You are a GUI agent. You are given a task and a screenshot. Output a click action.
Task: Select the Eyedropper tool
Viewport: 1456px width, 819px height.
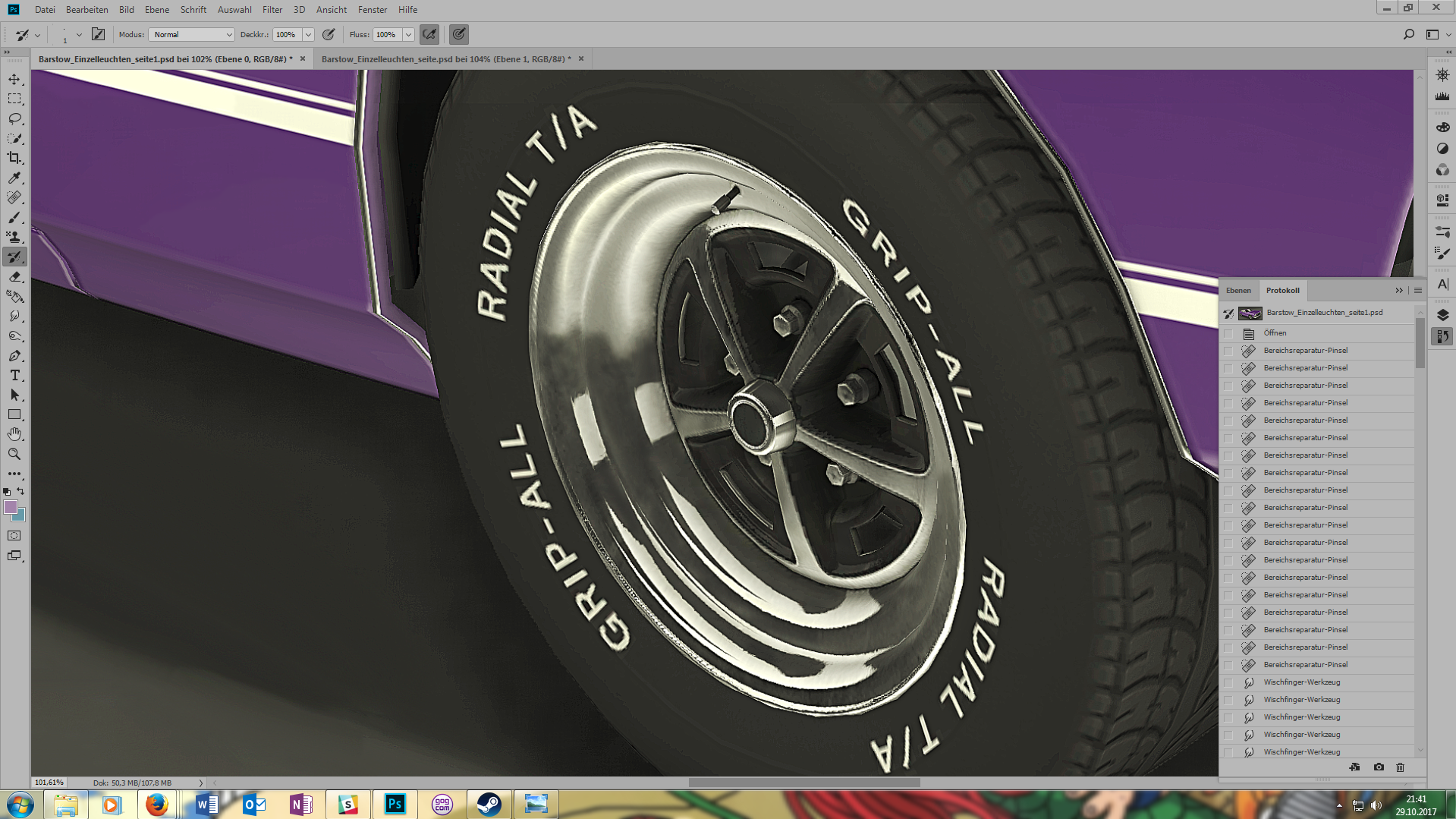14,178
